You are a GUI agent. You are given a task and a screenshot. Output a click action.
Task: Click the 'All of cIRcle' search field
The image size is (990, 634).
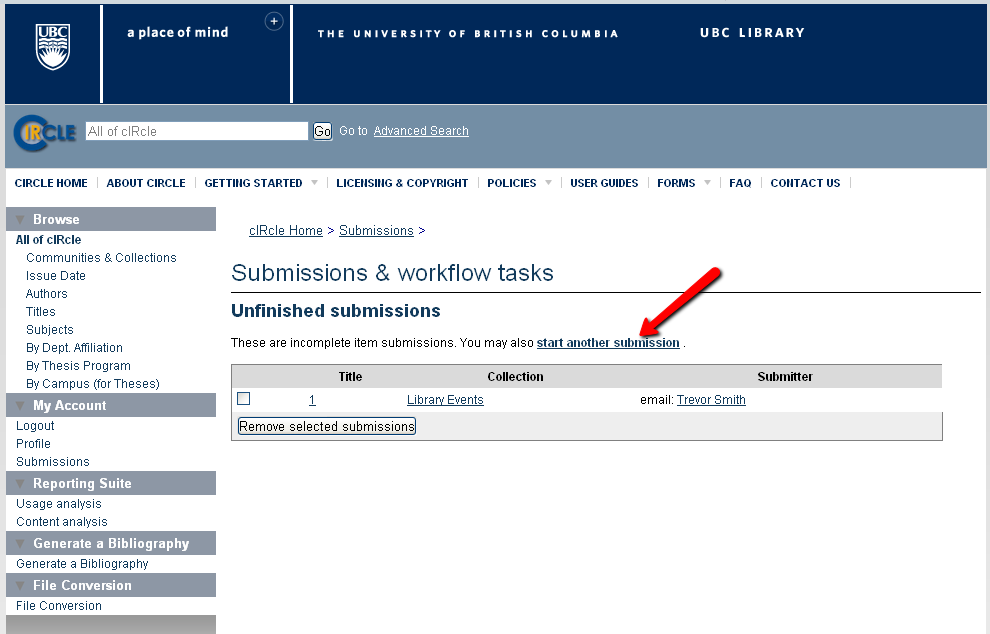pyautogui.click(x=197, y=131)
